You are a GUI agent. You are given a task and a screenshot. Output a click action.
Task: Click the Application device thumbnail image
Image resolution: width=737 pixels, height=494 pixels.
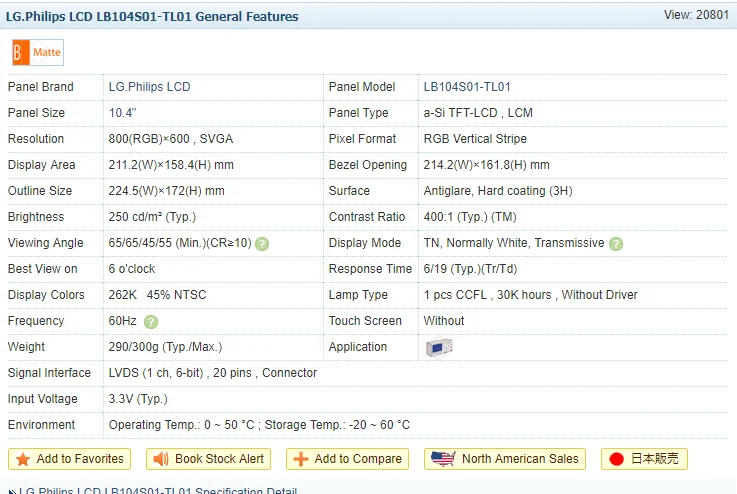click(439, 348)
